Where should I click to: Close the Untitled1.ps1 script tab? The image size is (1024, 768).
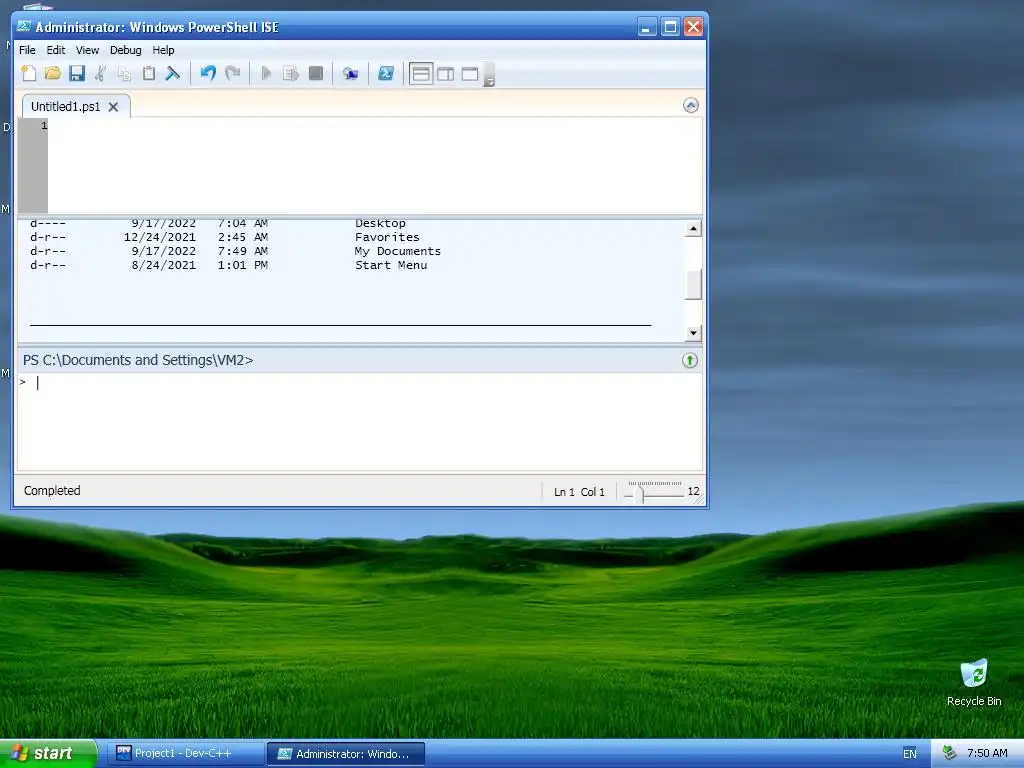(114, 107)
